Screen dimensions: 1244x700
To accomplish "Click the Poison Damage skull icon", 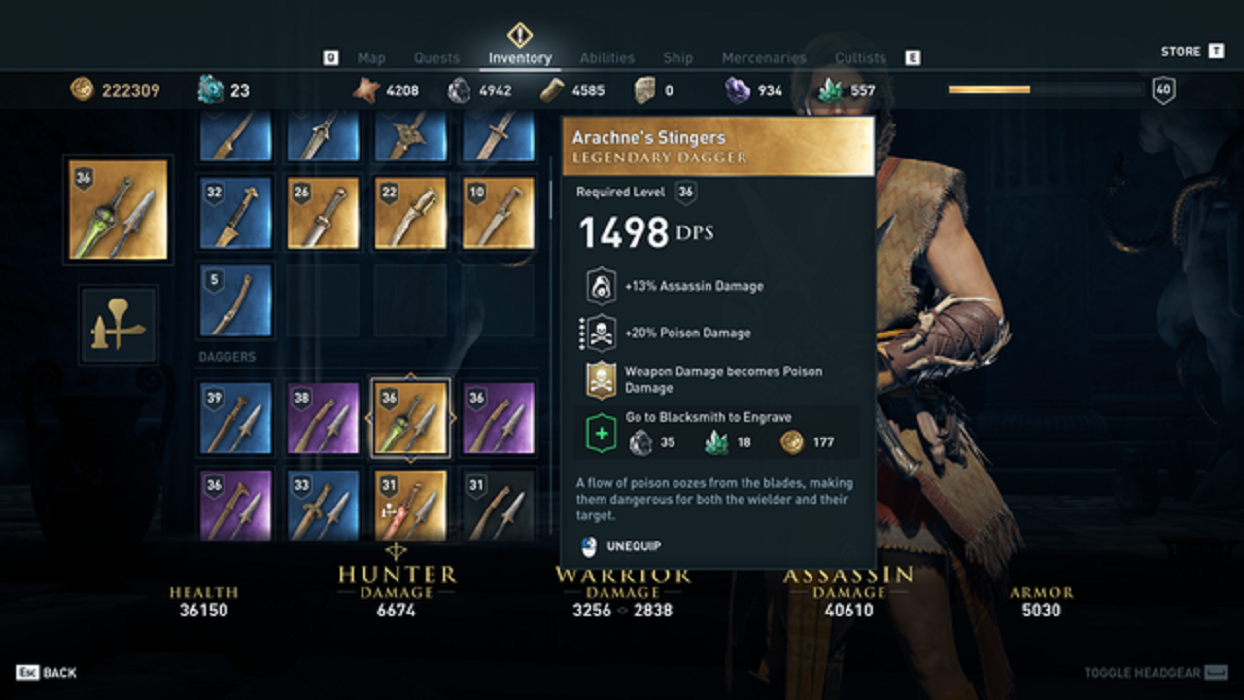I will 600,333.
